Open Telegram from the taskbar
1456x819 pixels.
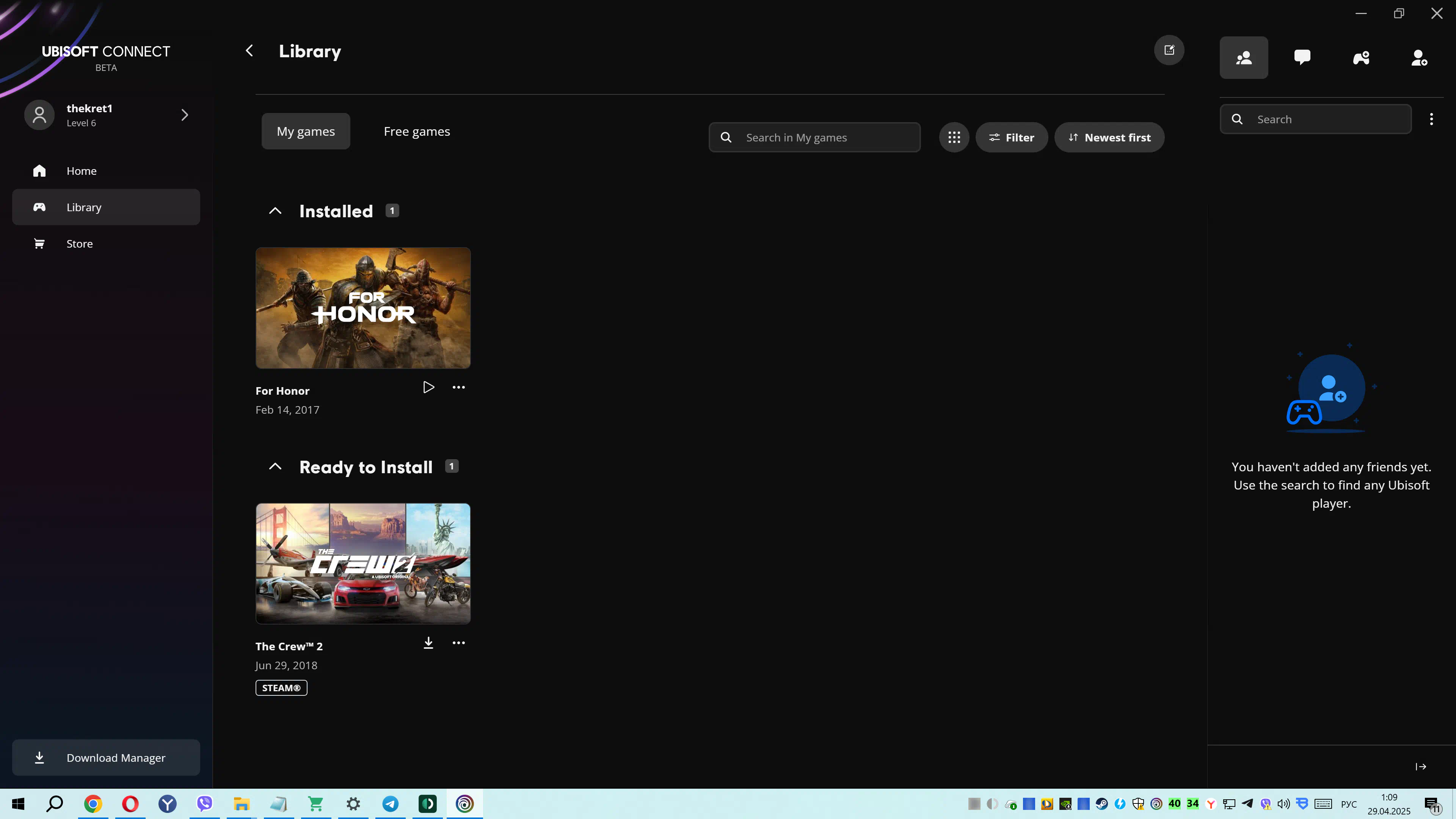tap(391, 804)
